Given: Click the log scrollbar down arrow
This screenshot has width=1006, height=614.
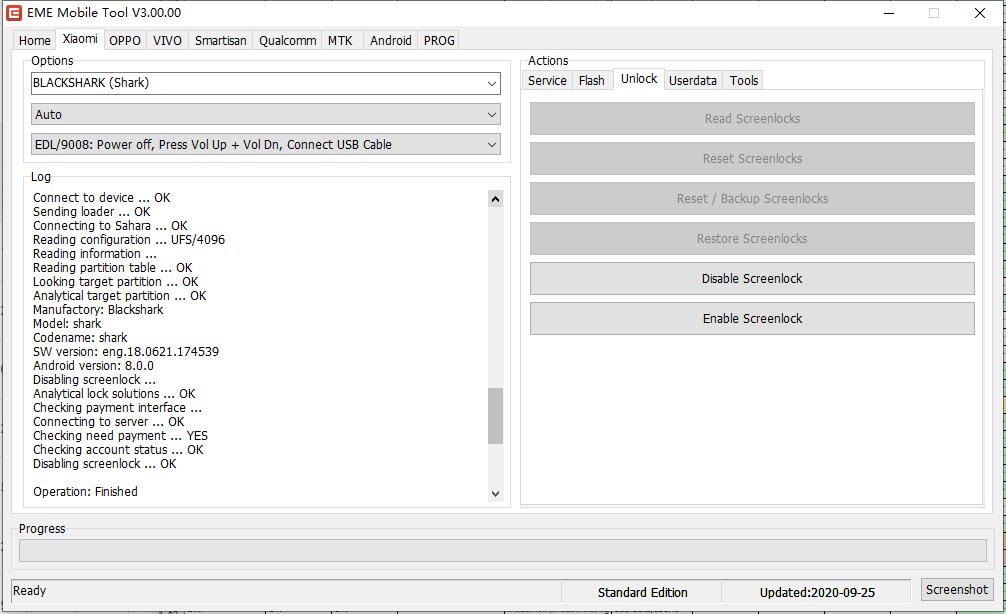Looking at the screenshot, I should coord(495,493).
